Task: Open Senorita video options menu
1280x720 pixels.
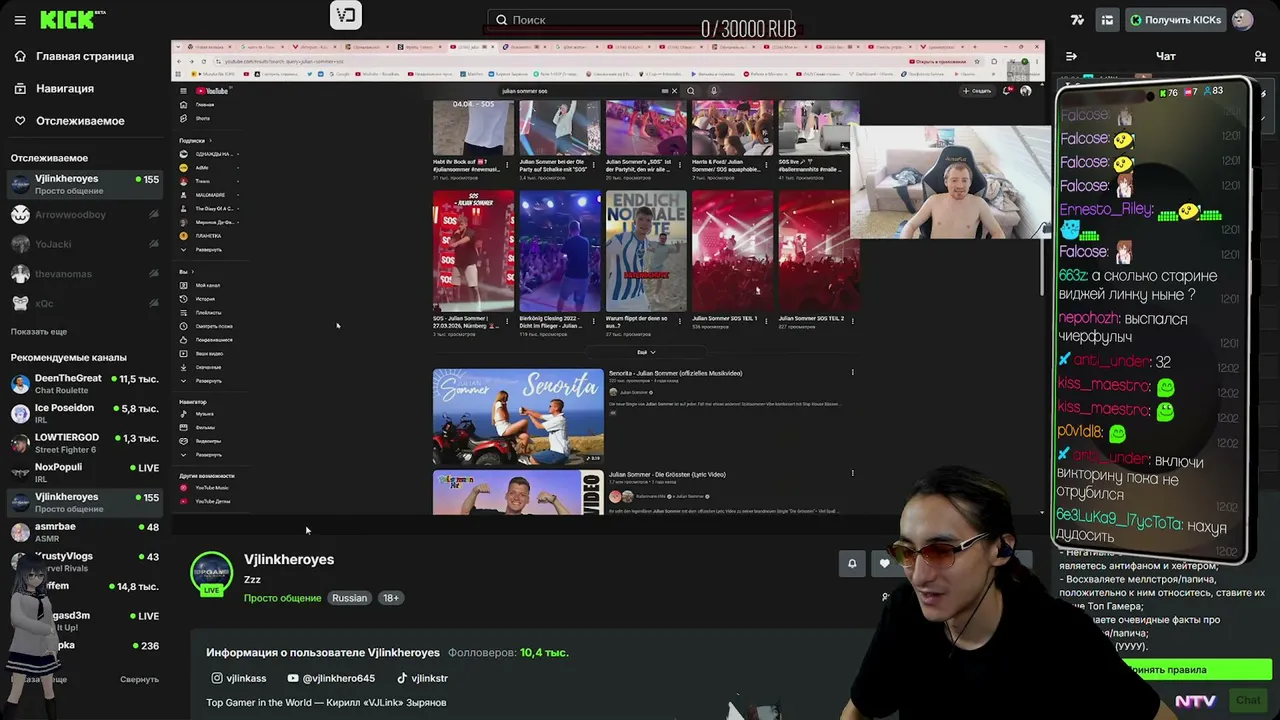Action: click(x=852, y=373)
